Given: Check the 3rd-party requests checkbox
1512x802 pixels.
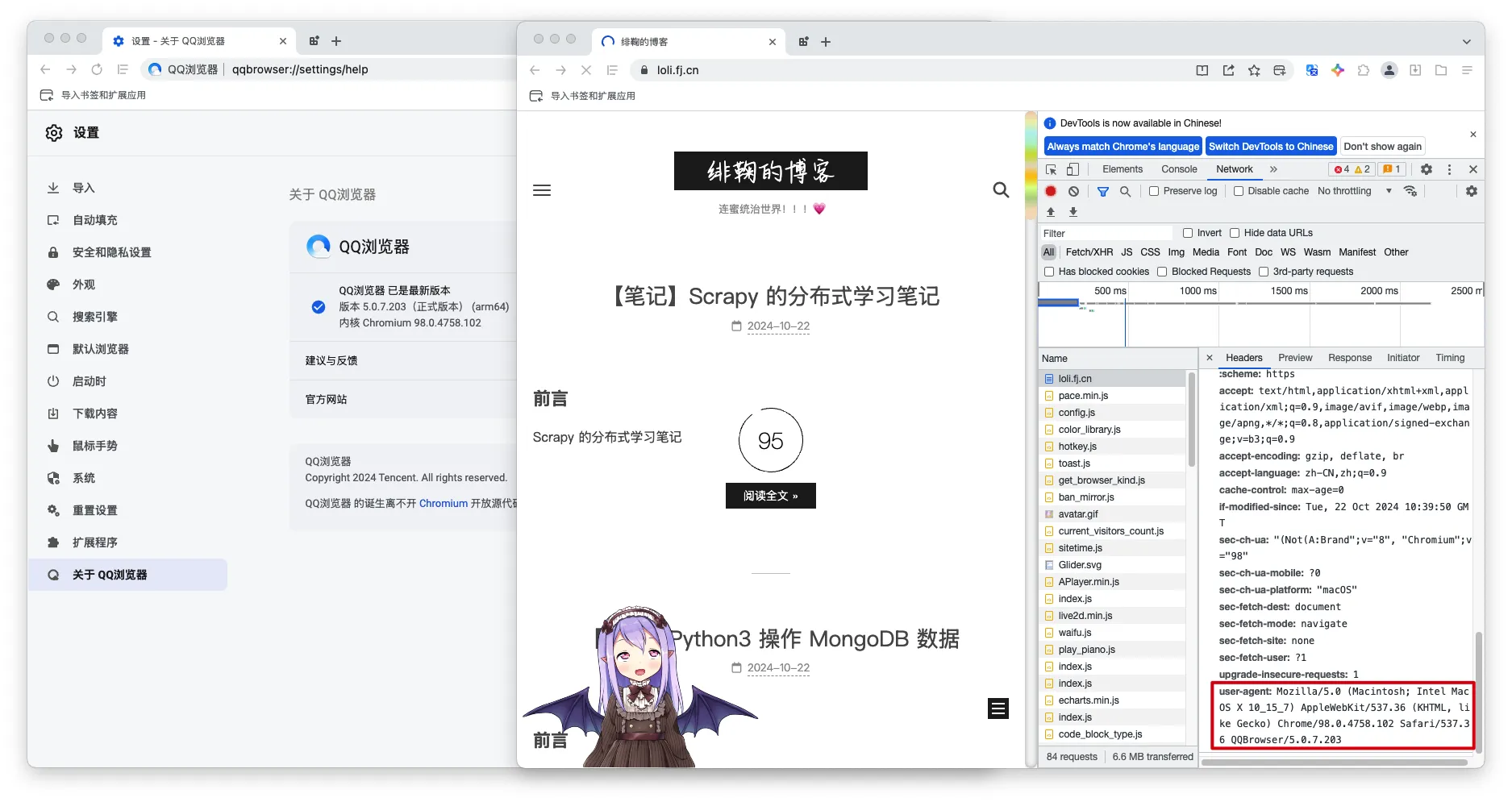Looking at the screenshot, I should pos(1264,272).
